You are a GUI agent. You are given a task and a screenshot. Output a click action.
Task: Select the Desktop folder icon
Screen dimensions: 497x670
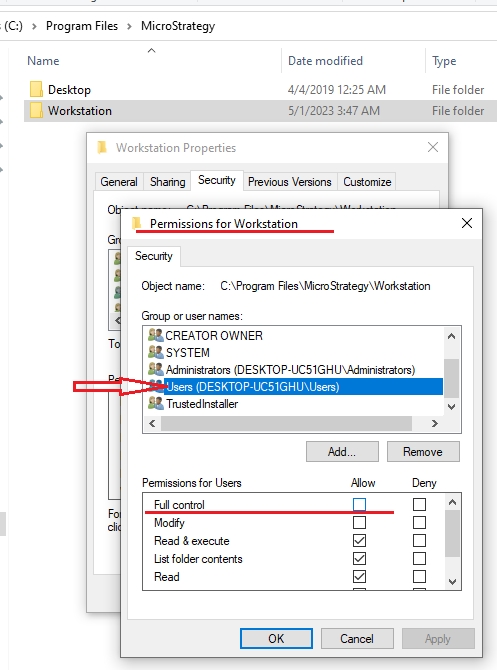click(x=36, y=90)
